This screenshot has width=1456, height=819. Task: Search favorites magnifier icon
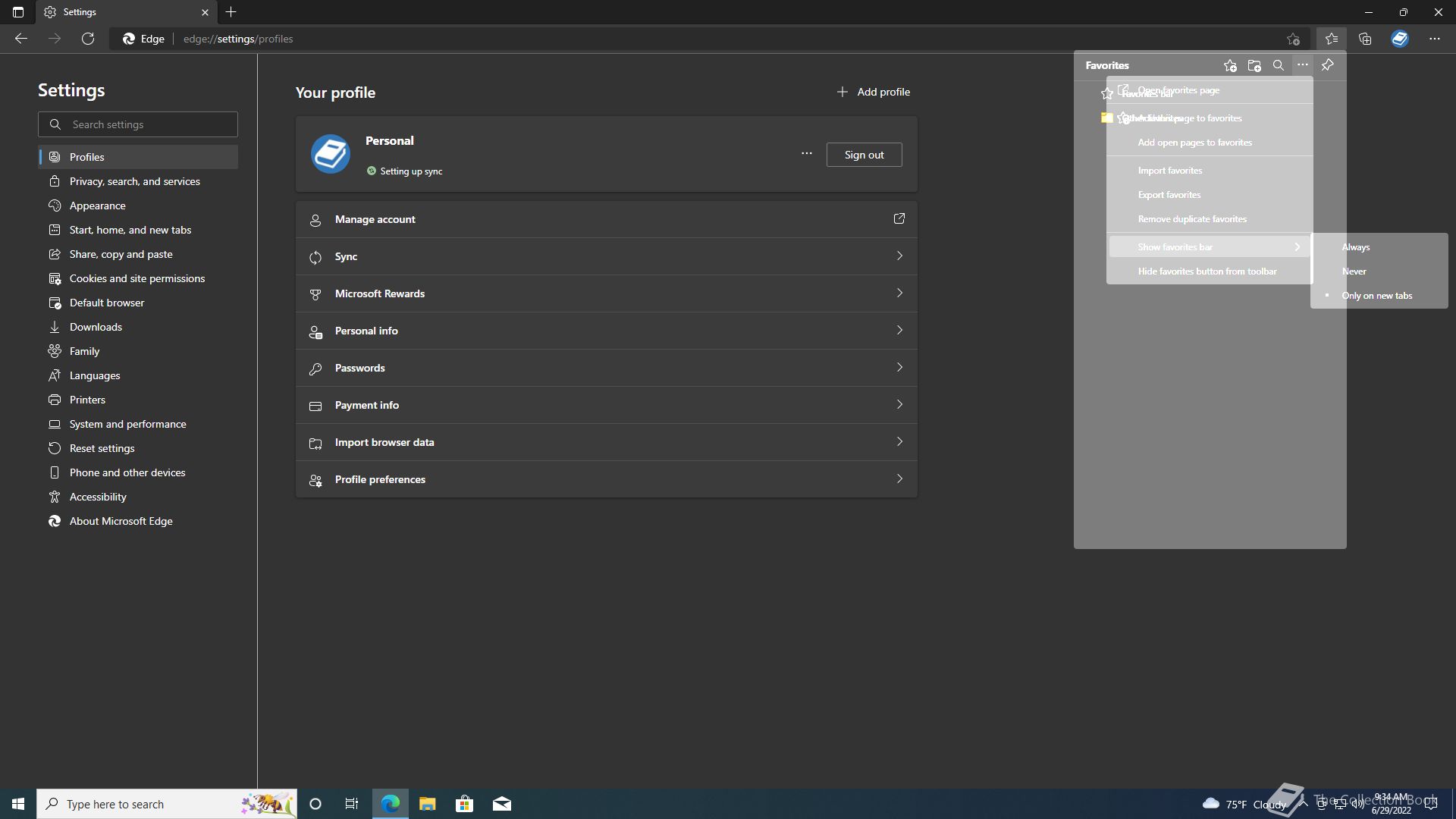point(1279,65)
